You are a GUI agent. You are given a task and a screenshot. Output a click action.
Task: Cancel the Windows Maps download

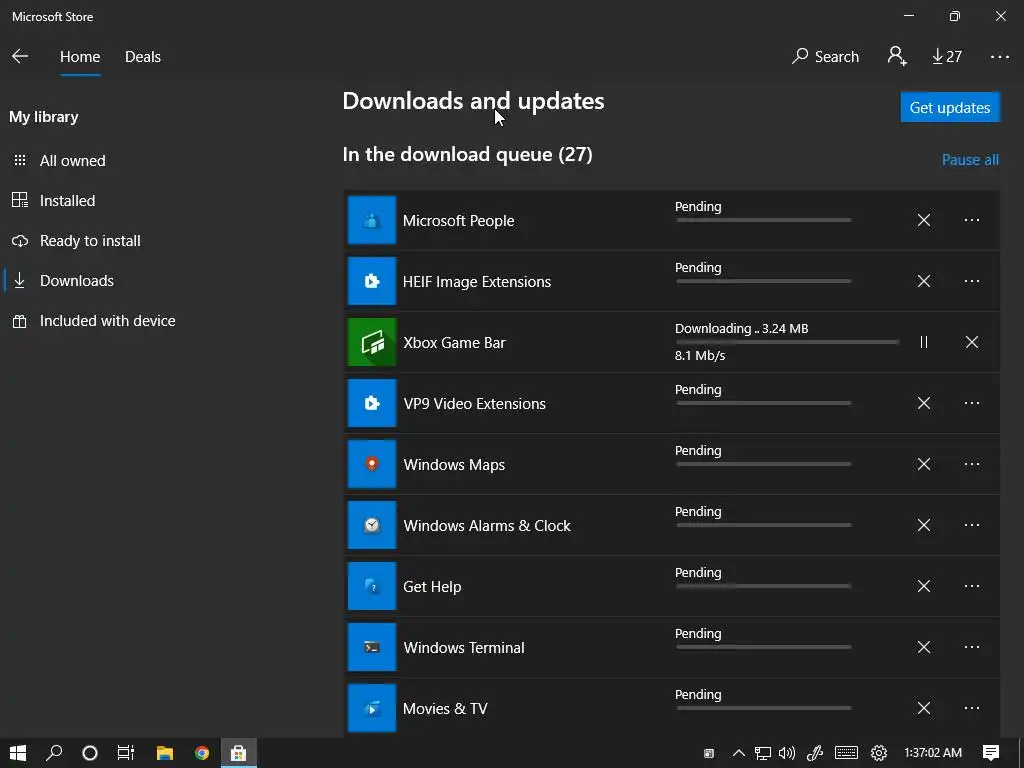[923, 464]
